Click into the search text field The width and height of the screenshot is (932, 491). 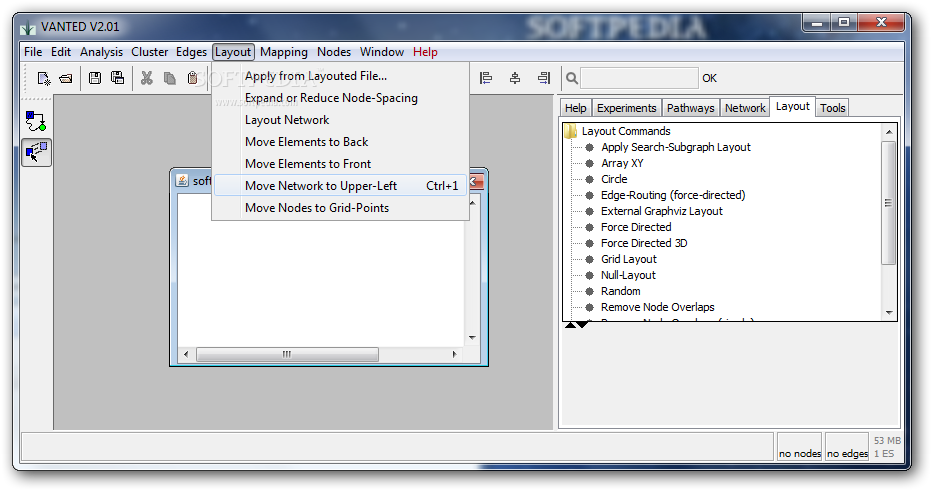point(639,78)
